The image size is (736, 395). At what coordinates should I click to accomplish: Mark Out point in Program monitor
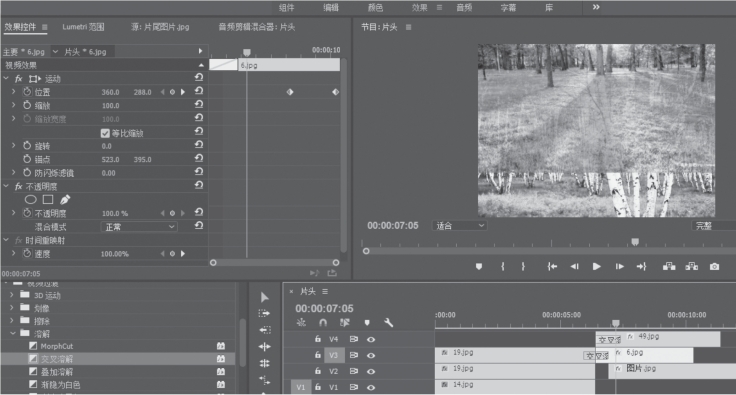(x=523, y=266)
